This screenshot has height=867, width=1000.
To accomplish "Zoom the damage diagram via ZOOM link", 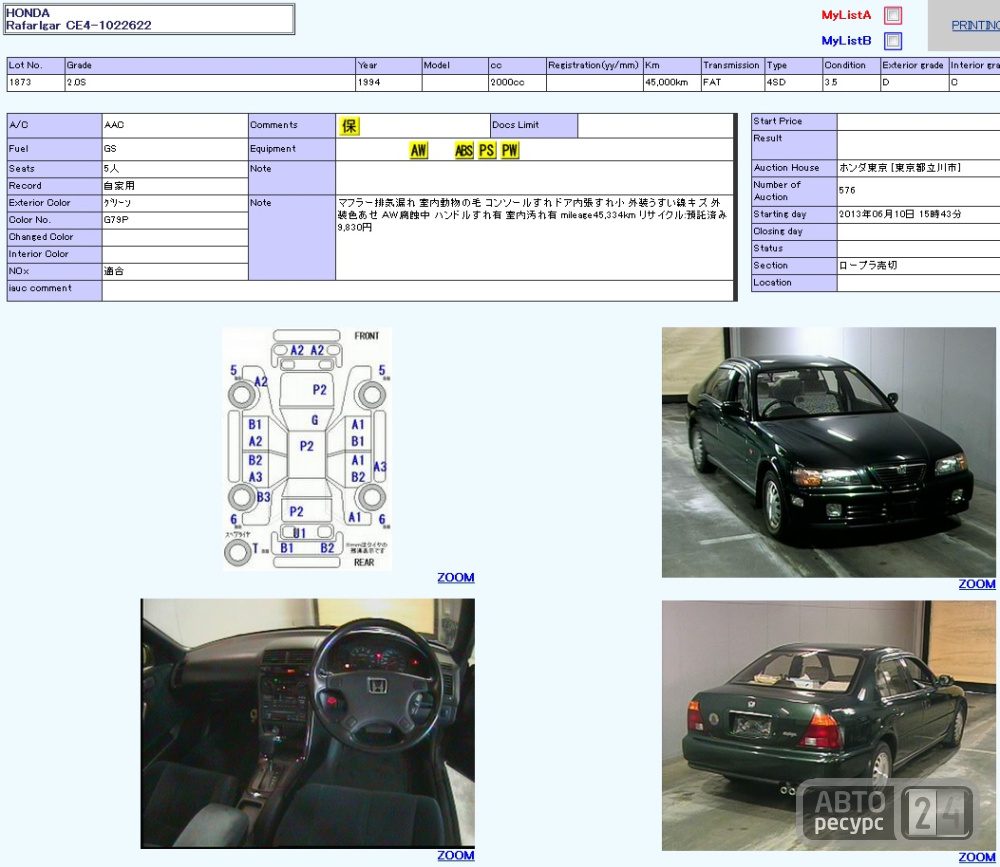I will [455, 577].
